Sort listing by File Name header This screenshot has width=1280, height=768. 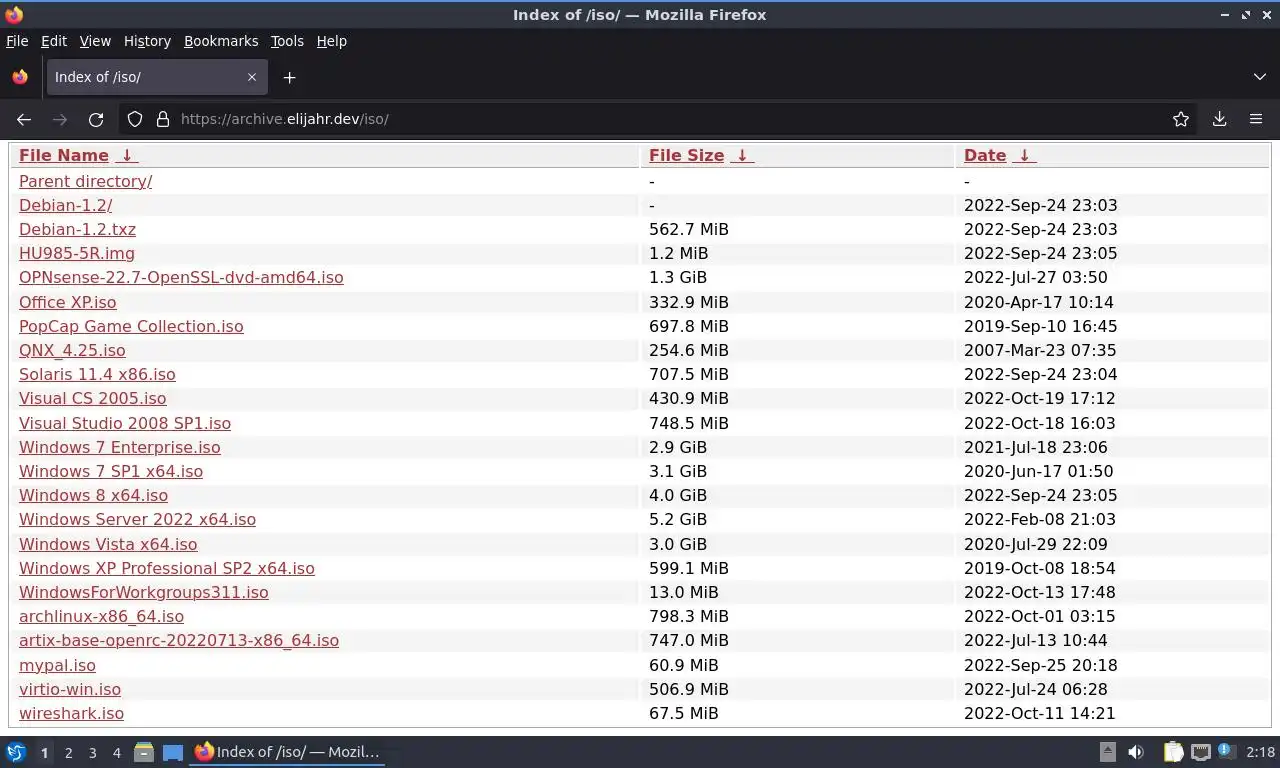tap(64, 155)
